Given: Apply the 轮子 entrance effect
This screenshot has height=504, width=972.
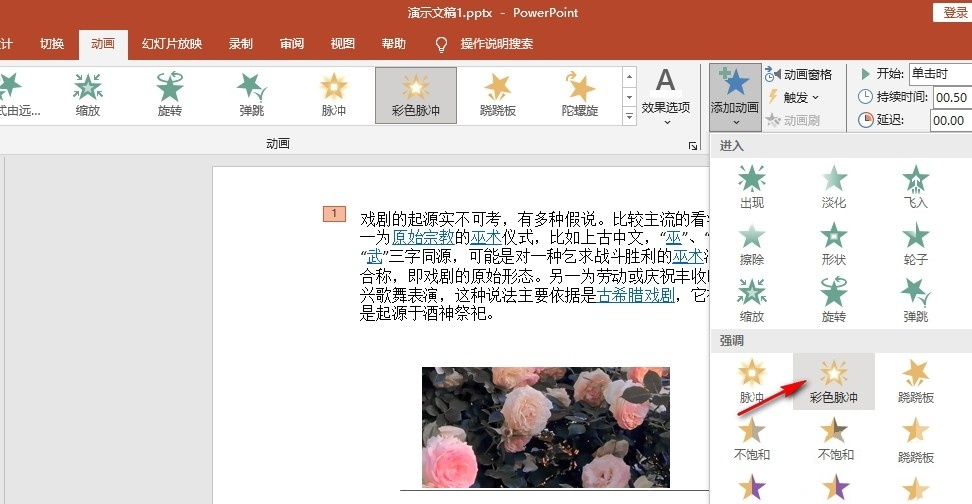Looking at the screenshot, I should pos(915,243).
